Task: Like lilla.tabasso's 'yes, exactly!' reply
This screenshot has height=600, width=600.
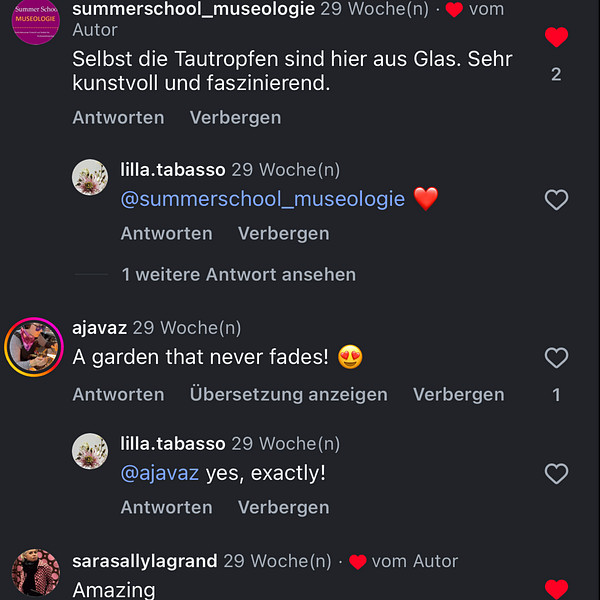Action: (556, 474)
